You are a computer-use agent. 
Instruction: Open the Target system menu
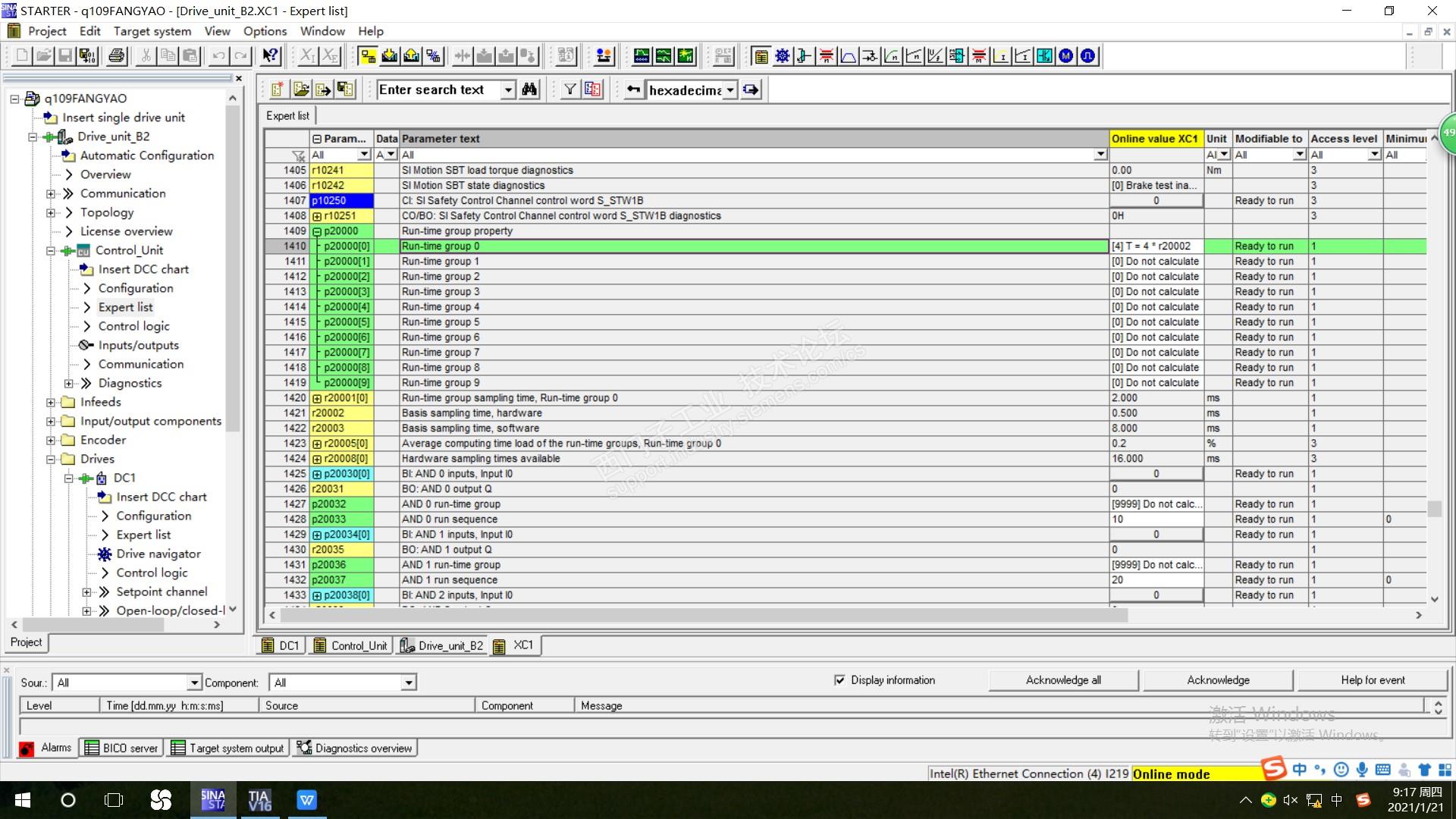(x=152, y=31)
